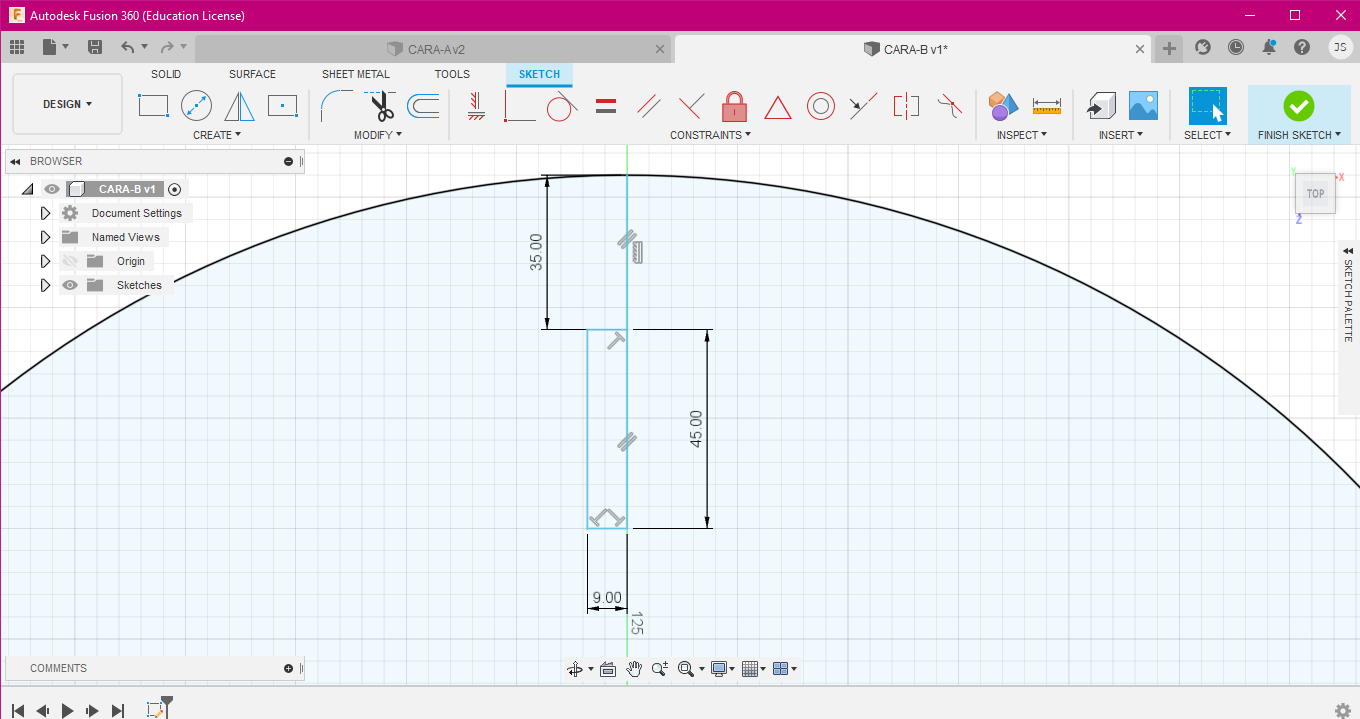Collapse the CARA-B v1 root node
Image resolution: width=1360 pixels, height=719 pixels.
27,189
